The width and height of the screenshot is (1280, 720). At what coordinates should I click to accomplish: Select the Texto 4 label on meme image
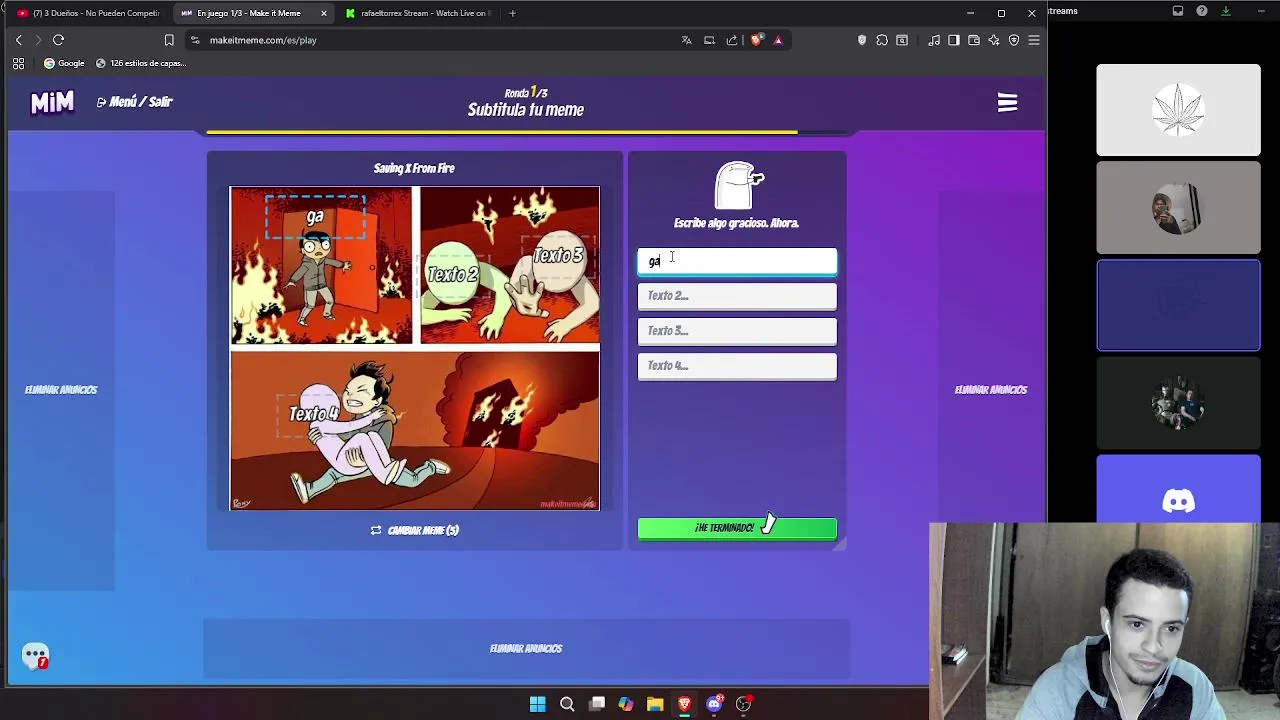coord(314,413)
